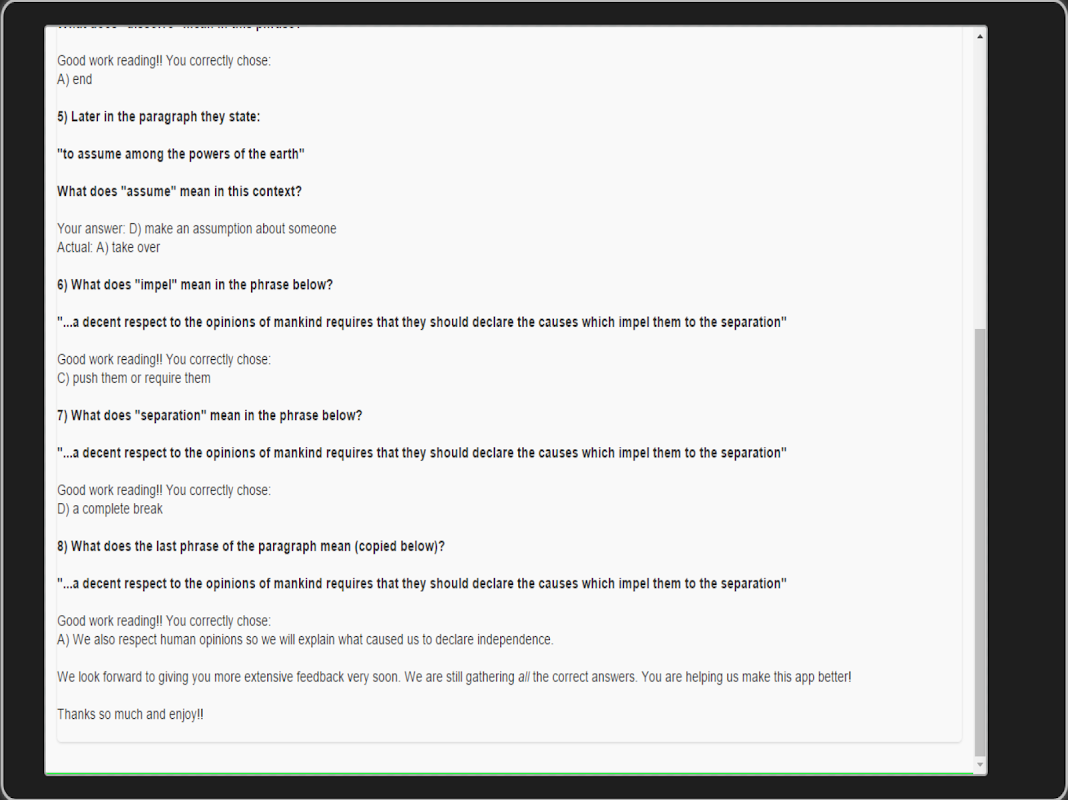The height and width of the screenshot is (800, 1068).
Task: Click 'Good work reading!!' under question 8
Action: pyautogui.click(x=109, y=621)
